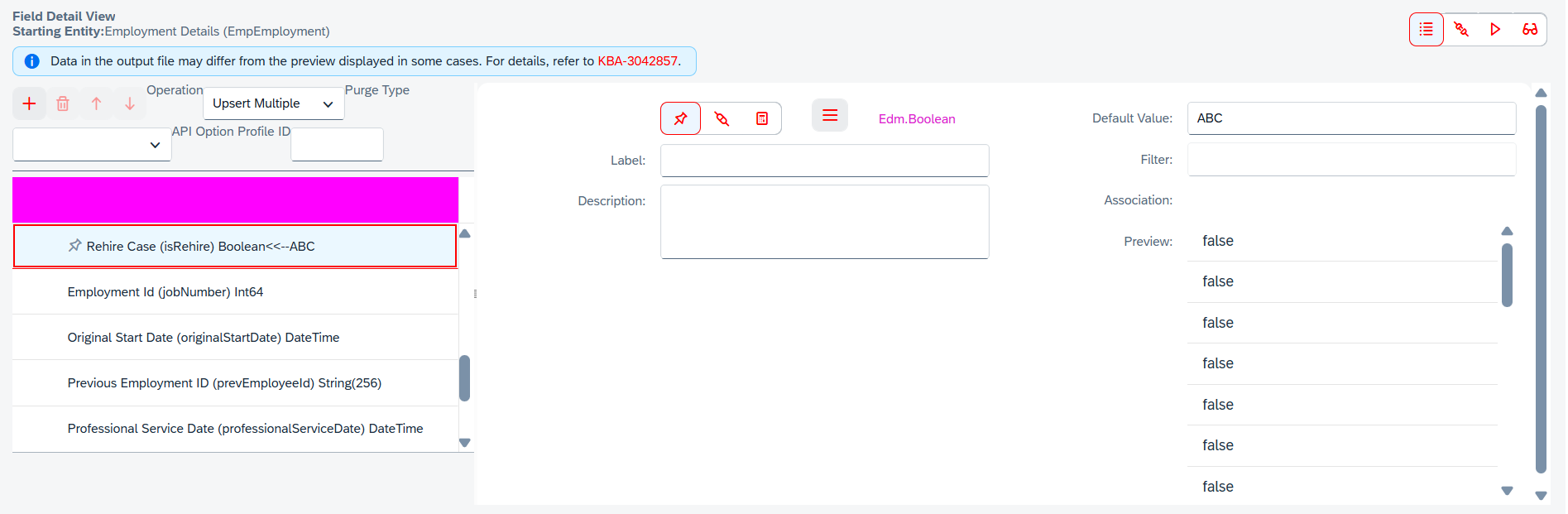Select Employment Id (jobNumber) Int64 row
The height and width of the screenshot is (514, 1568).
coord(235,291)
